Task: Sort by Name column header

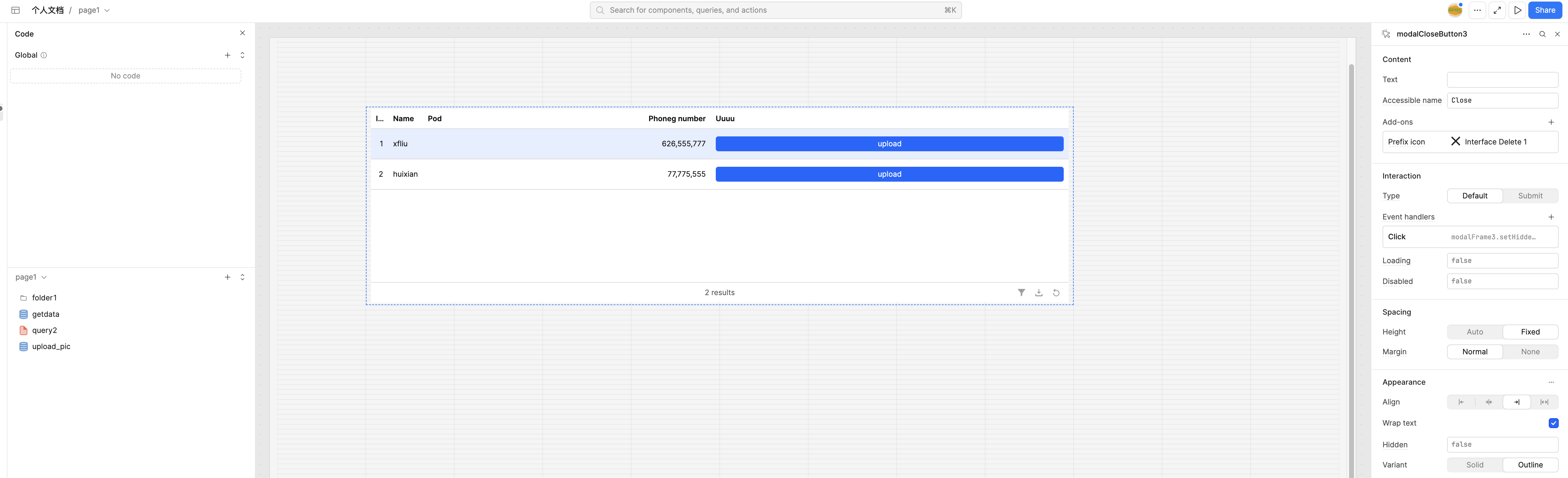Action: point(403,119)
